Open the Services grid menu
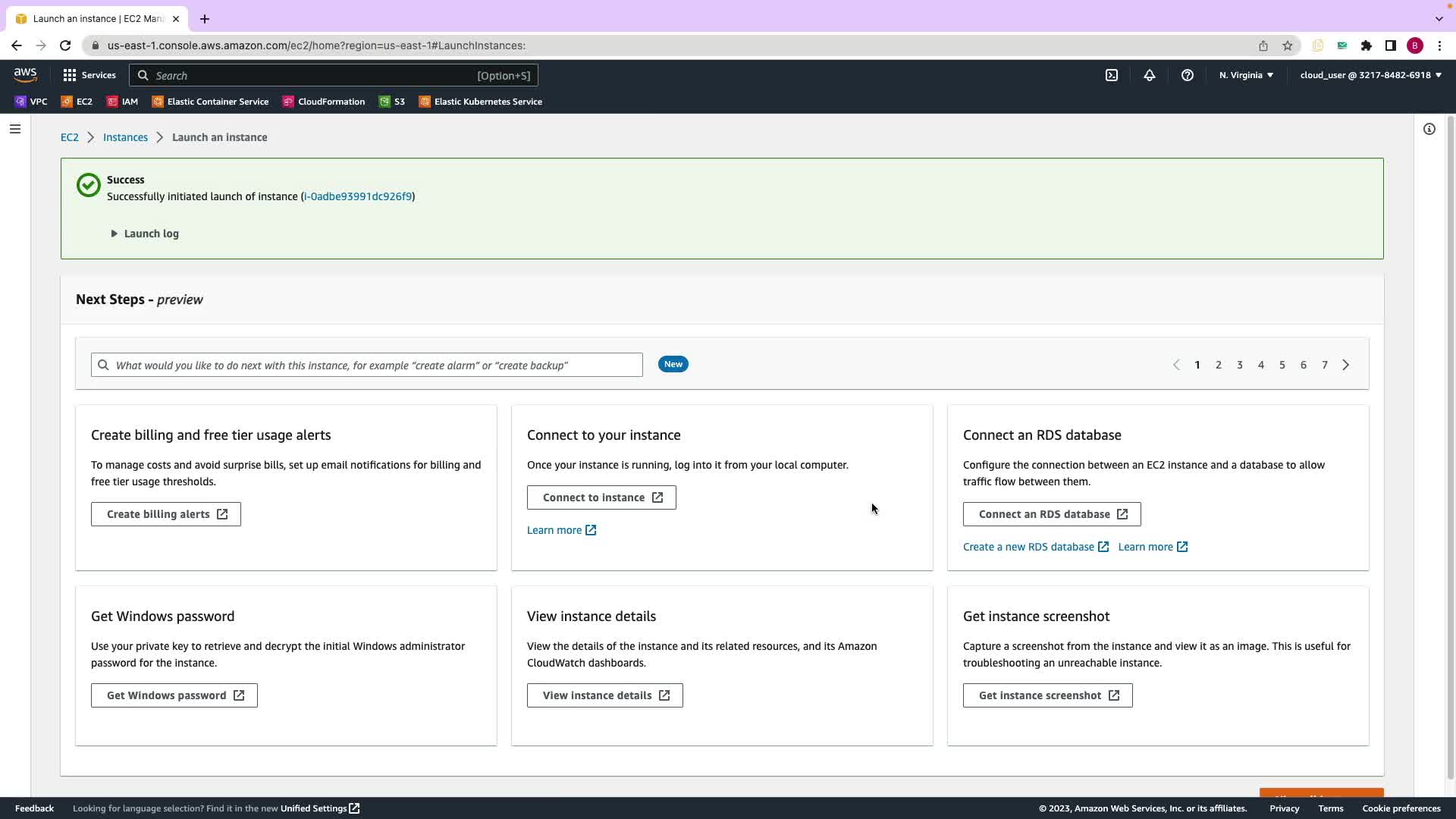 pos(89,75)
